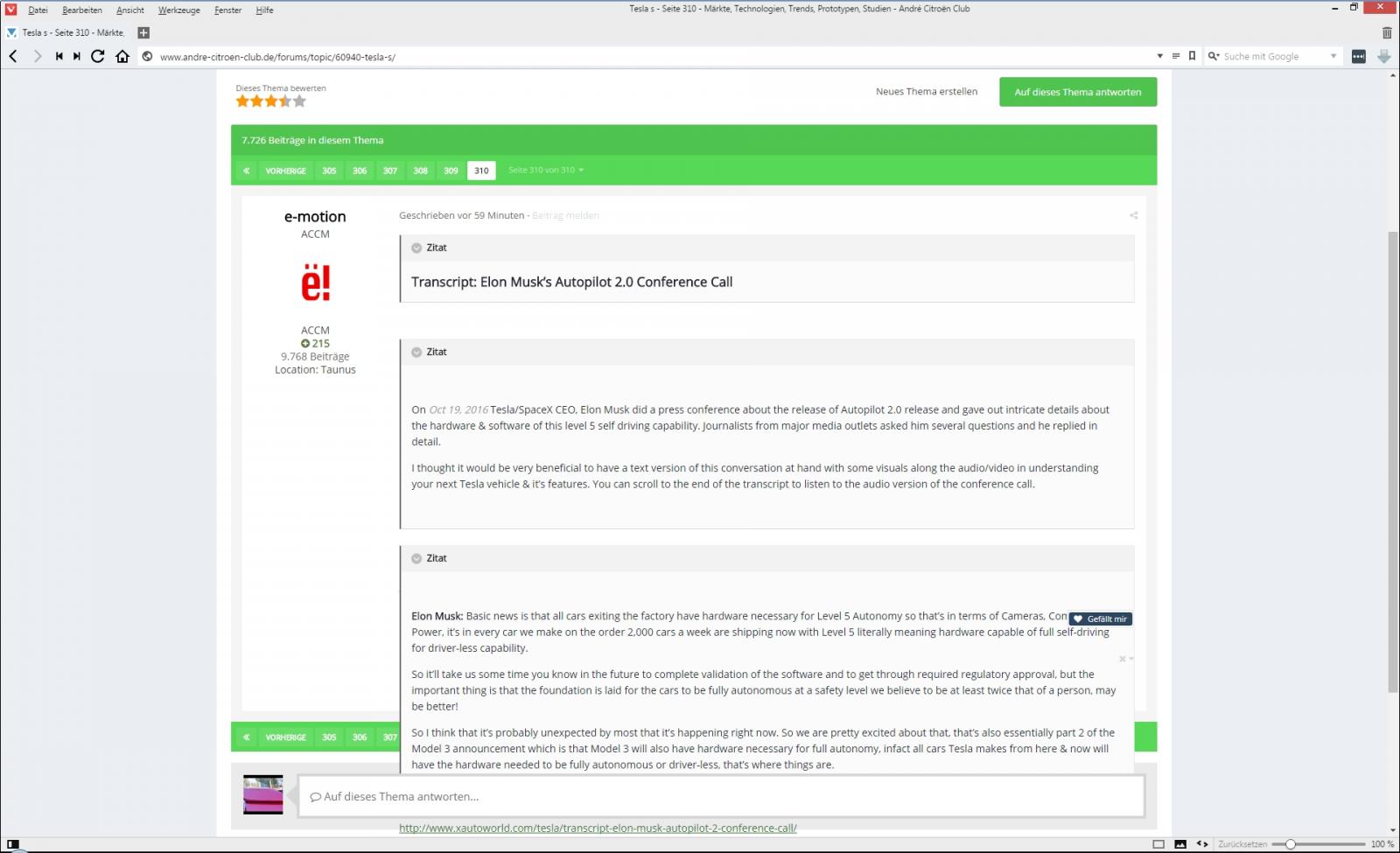Click 'Beitrag melden' report link
Image resolution: width=1400 pixels, height=853 pixels.
pyautogui.click(x=565, y=216)
